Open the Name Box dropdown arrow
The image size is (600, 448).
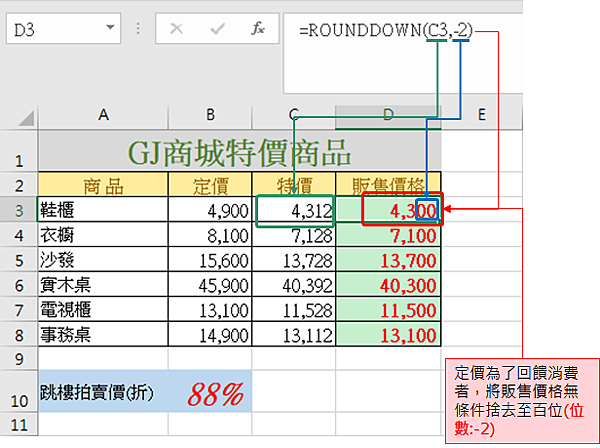[x=110, y=28]
